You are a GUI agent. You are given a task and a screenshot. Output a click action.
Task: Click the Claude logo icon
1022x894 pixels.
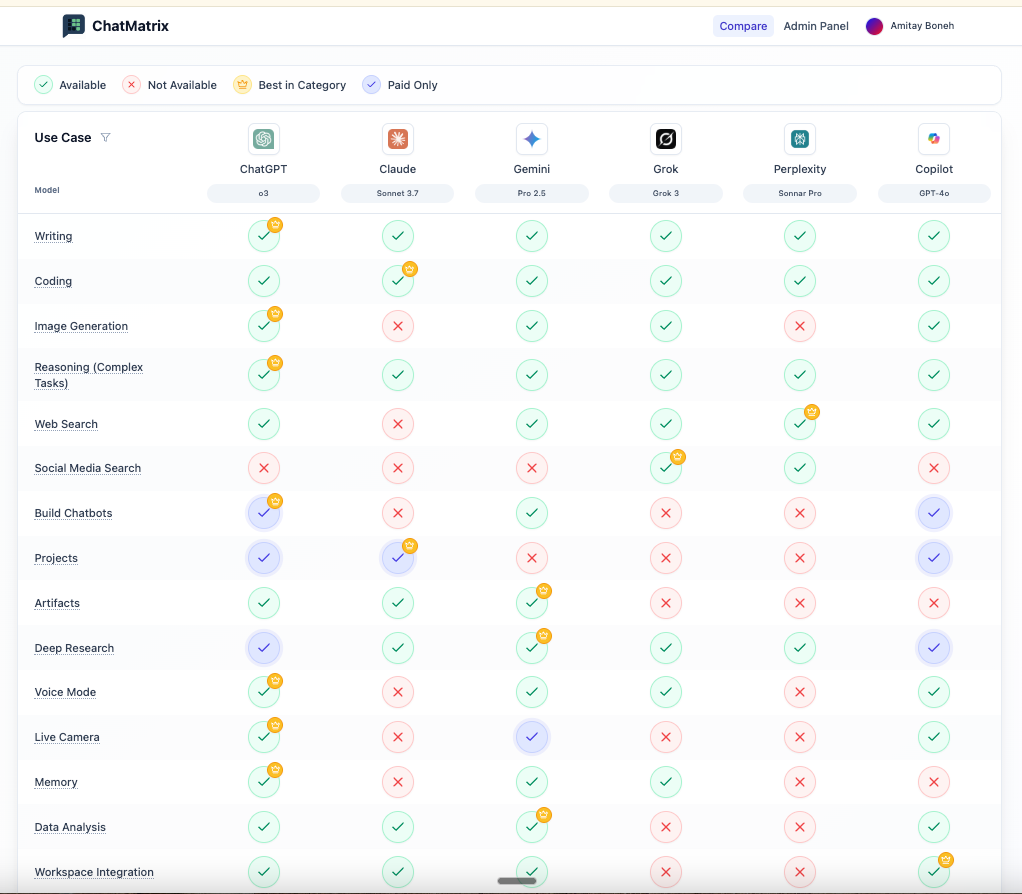tap(398, 139)
